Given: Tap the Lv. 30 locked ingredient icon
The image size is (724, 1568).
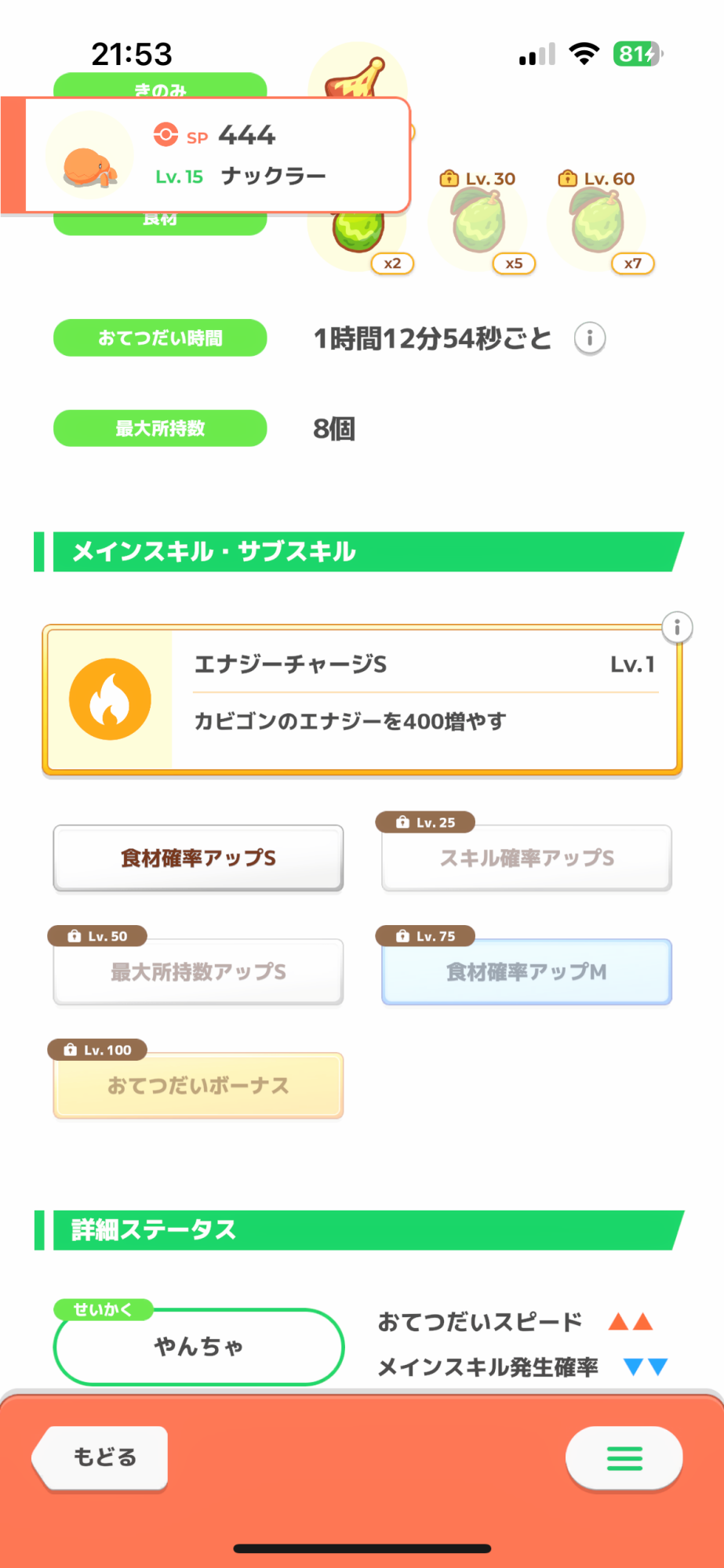Looking at the screenshot, I should pos(479,224).
